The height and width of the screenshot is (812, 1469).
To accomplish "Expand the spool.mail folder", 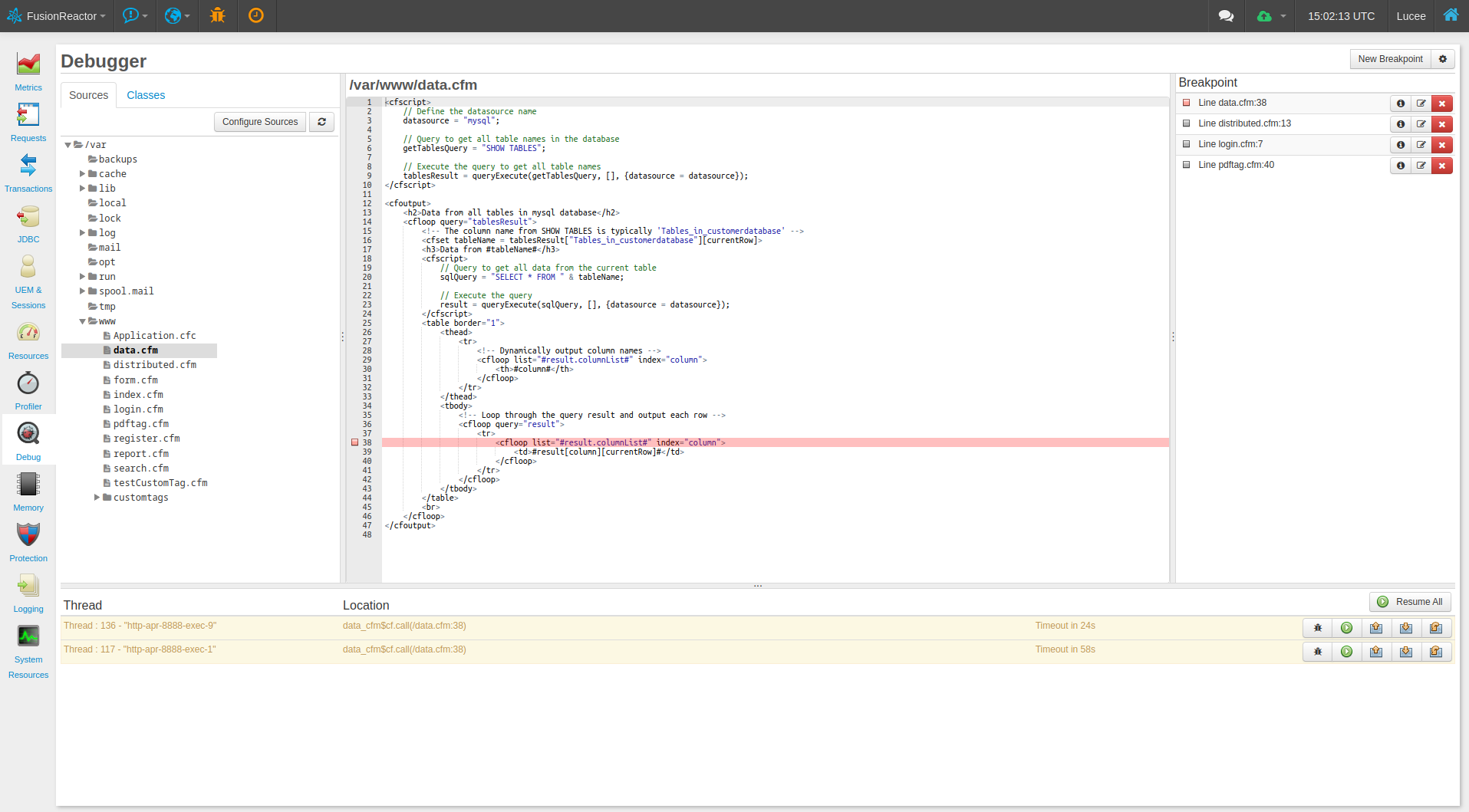I will [x=82, y=291].
